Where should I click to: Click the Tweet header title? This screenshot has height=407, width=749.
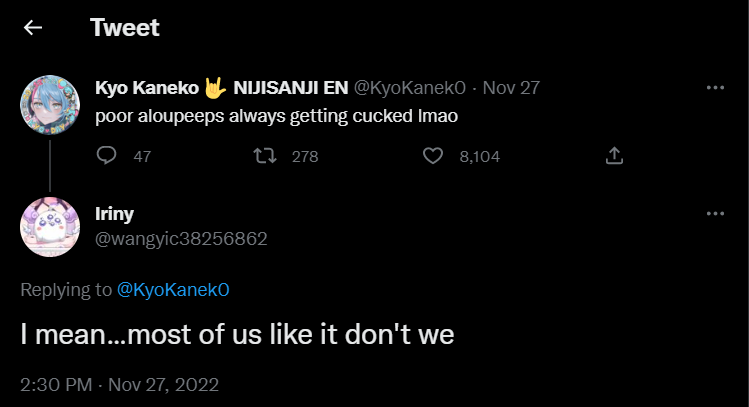[x=125, y=28]
